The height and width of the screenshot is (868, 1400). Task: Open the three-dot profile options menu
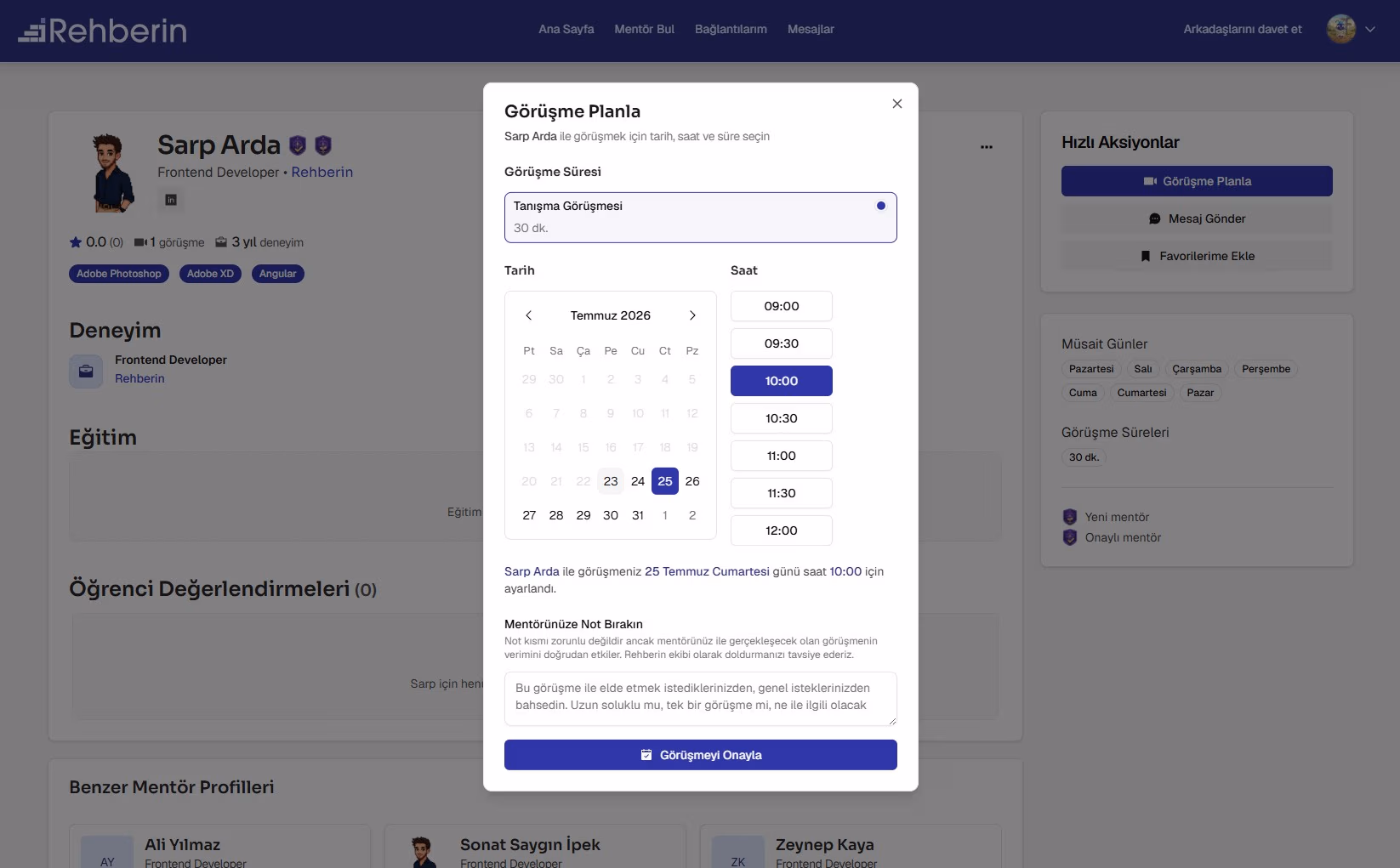986,147
